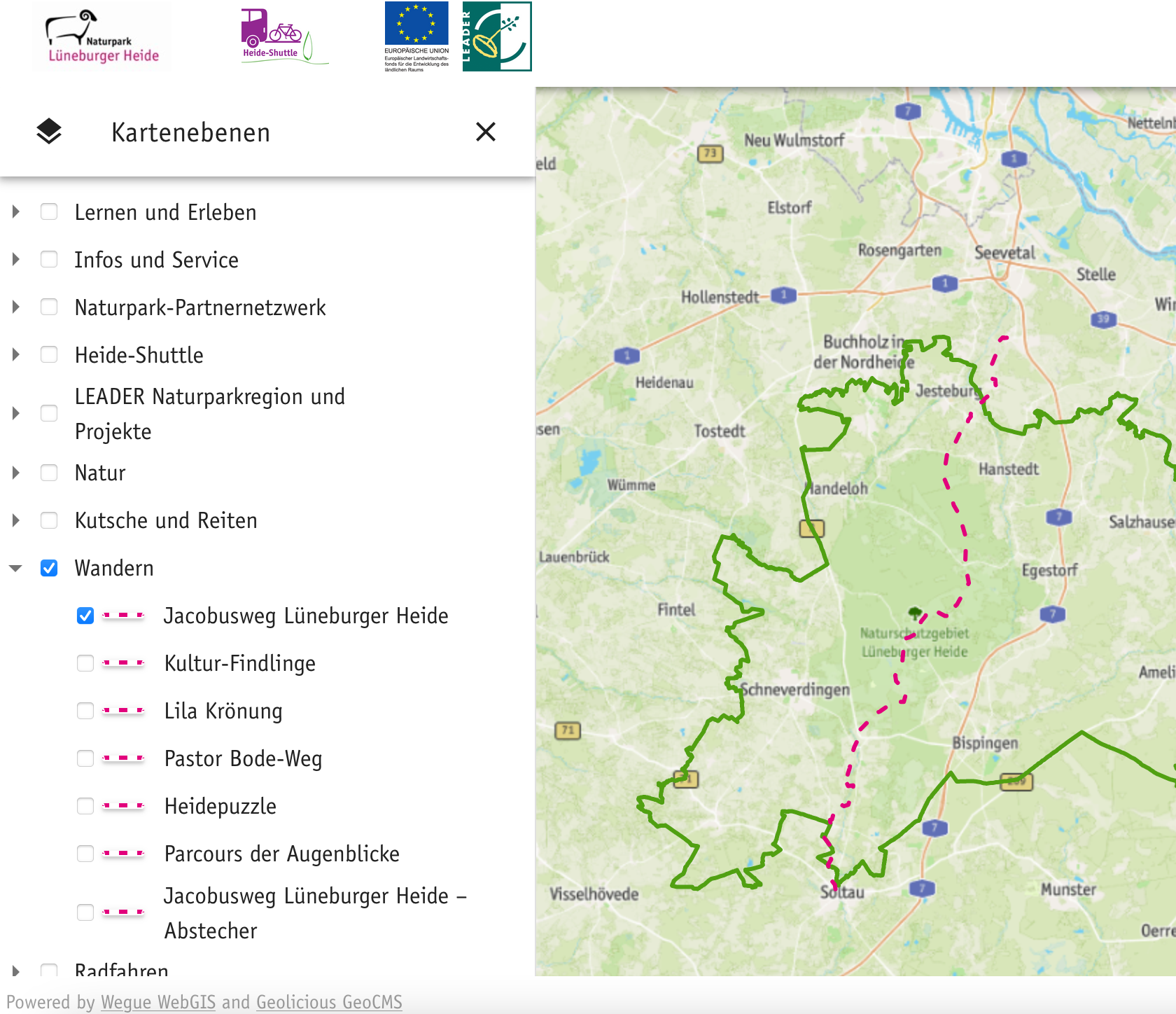Open the Heide-Shuttle logo
The width and height of the screenshot is (1176, 1014).
click(x=284, y=36)
